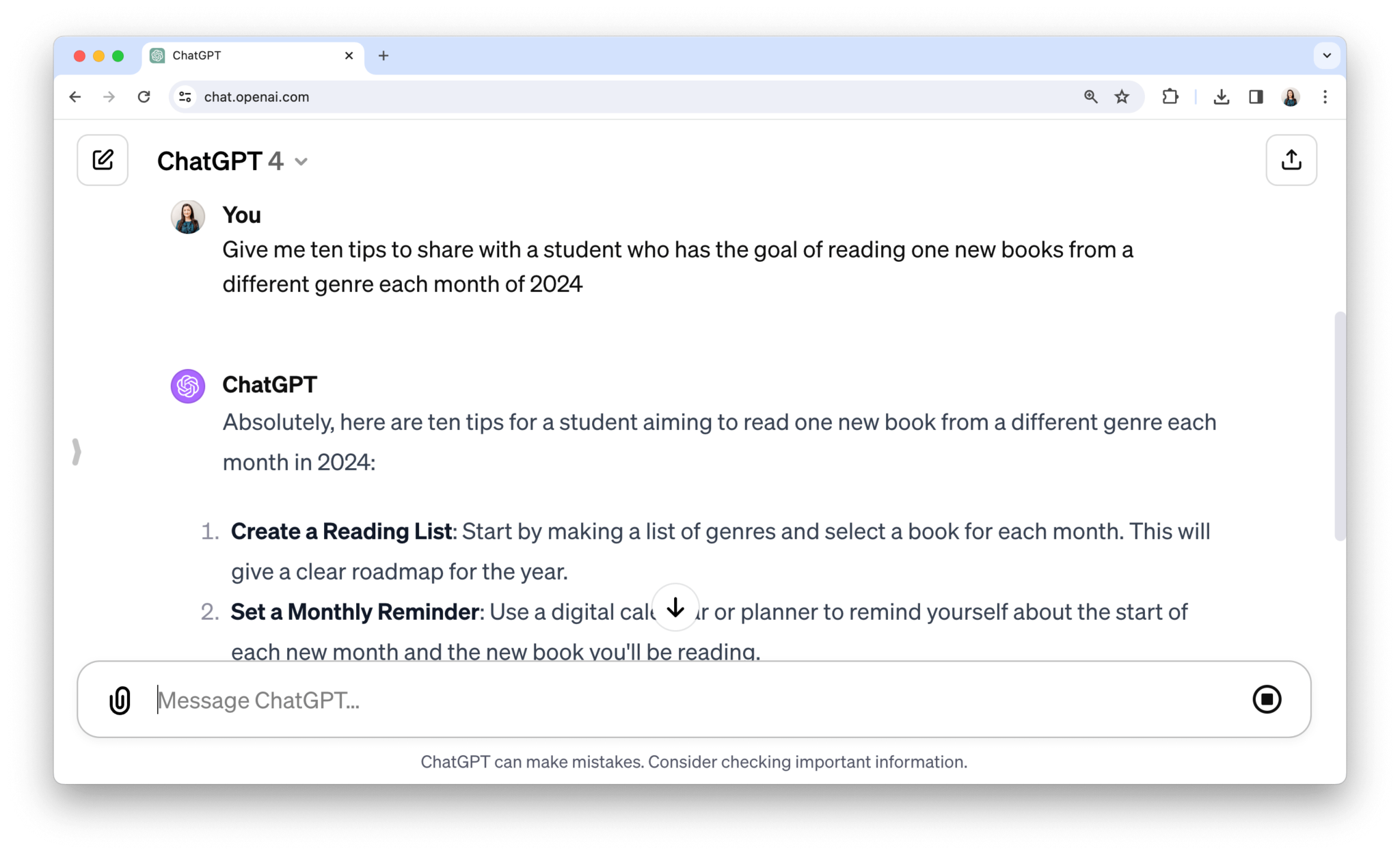Screen dimensions: 1400x855
Task: Attach a file using the paperclip icon
Action: (120, 699)
